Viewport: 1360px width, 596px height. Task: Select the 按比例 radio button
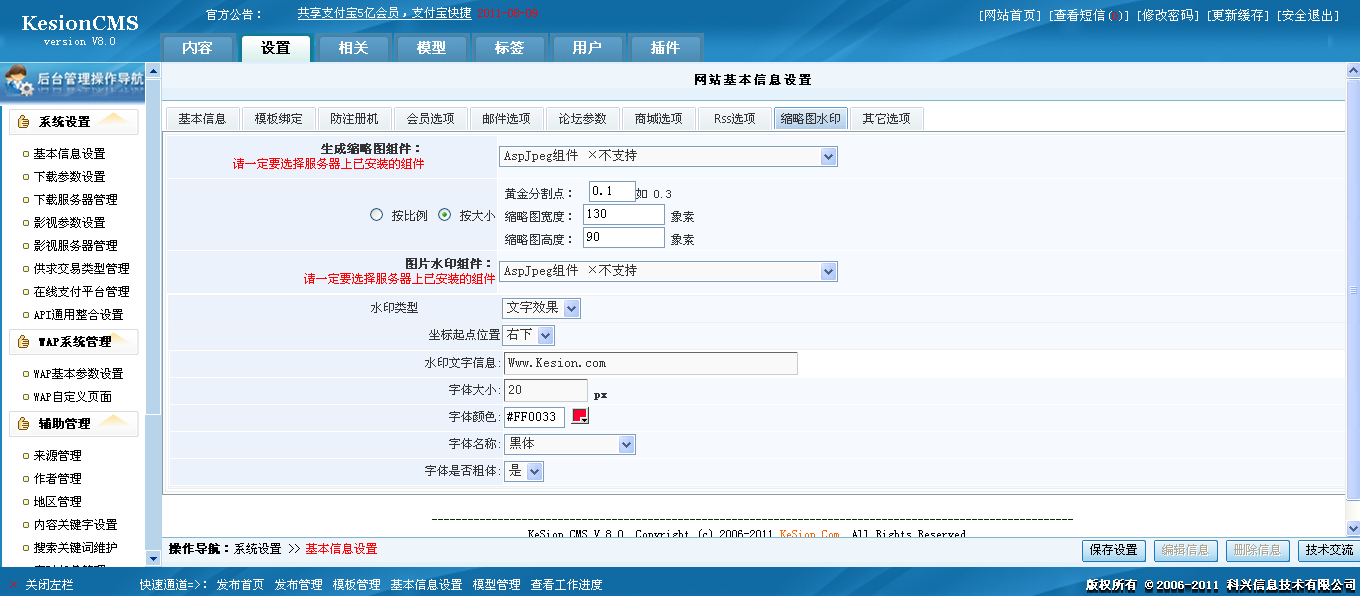click(377, 215)
